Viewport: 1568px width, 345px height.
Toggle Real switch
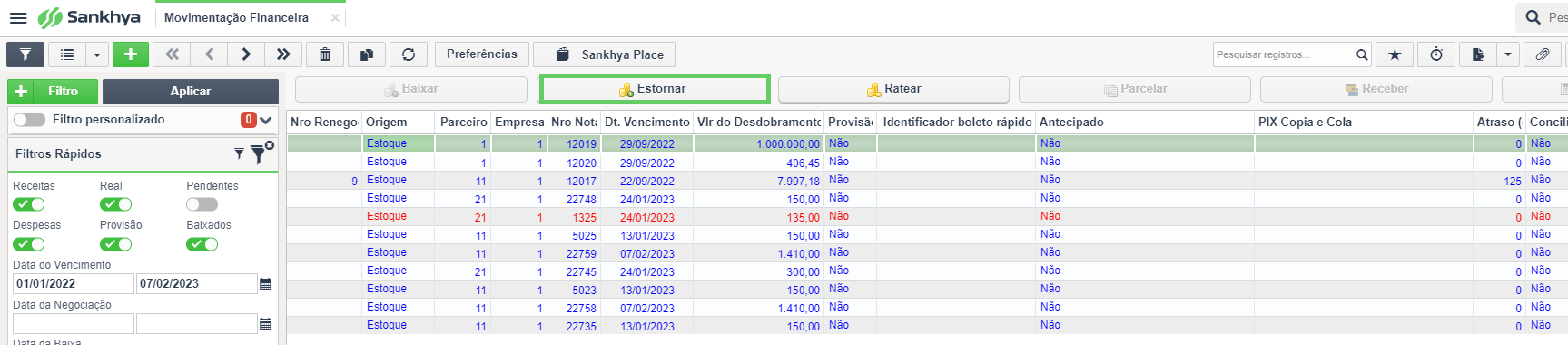pyautogui.click(x=115, y=204)
